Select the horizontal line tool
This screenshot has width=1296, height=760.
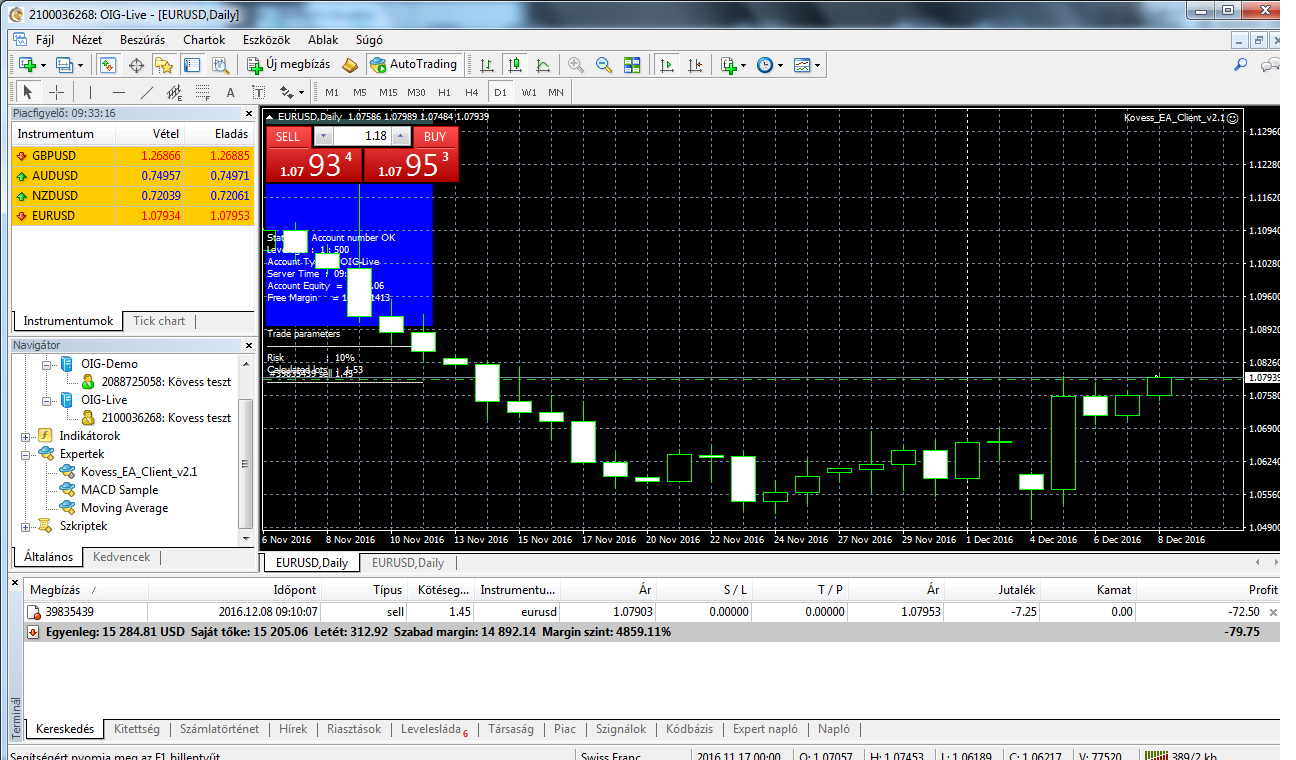coord(119,92)
